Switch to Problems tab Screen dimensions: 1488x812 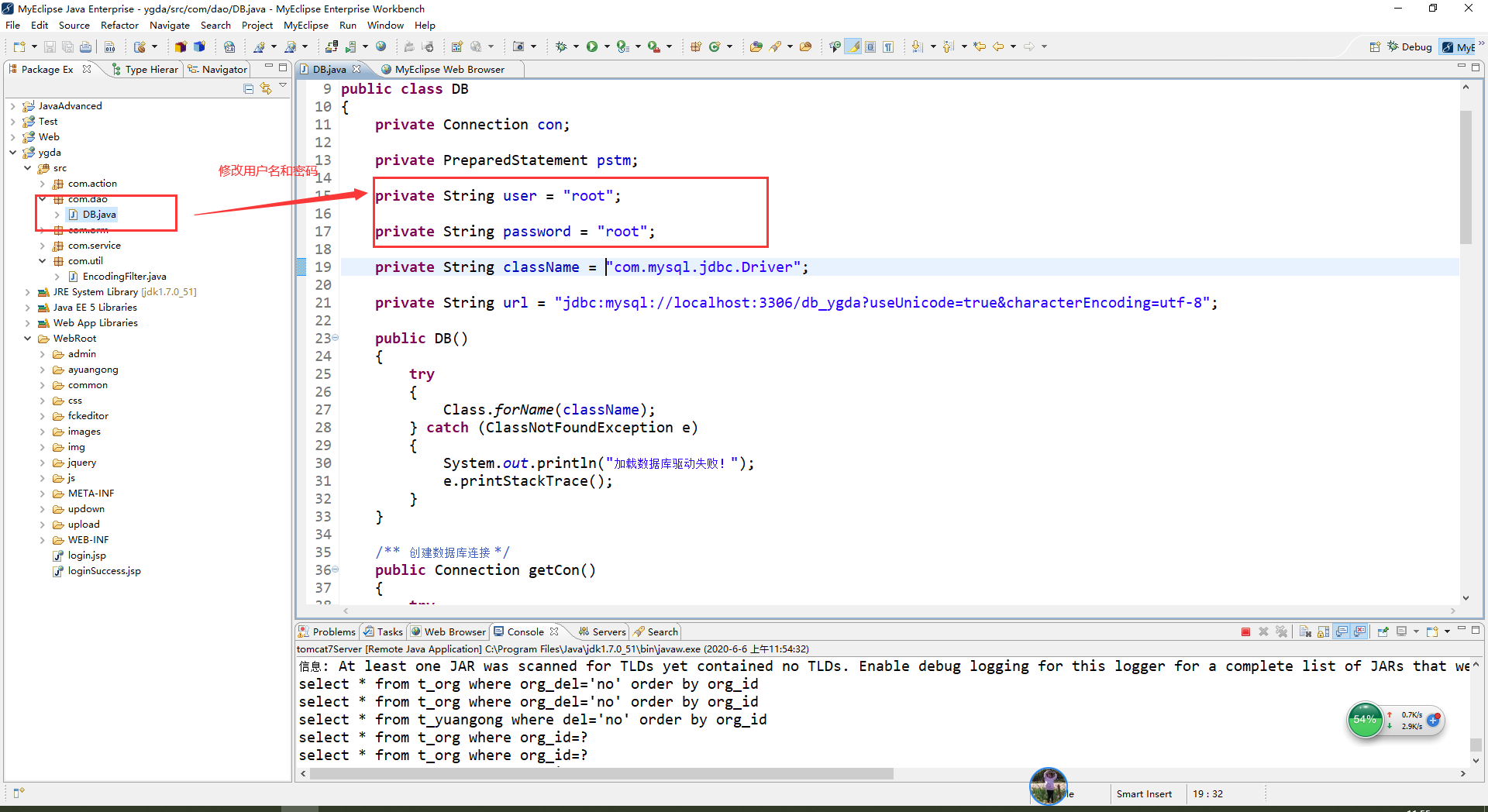pyautogui.click(x=327, y=631)
